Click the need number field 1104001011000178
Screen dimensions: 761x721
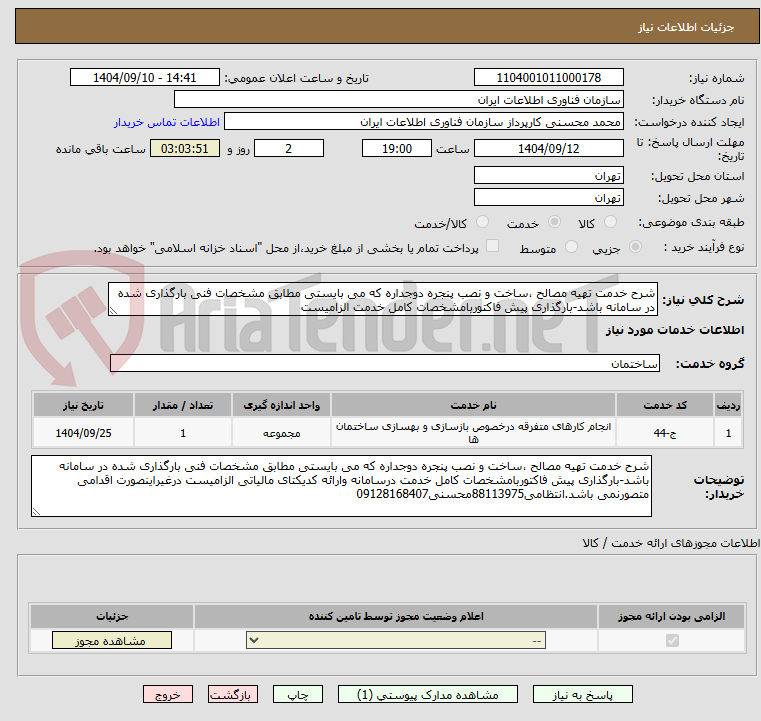[x=548, y=78]
